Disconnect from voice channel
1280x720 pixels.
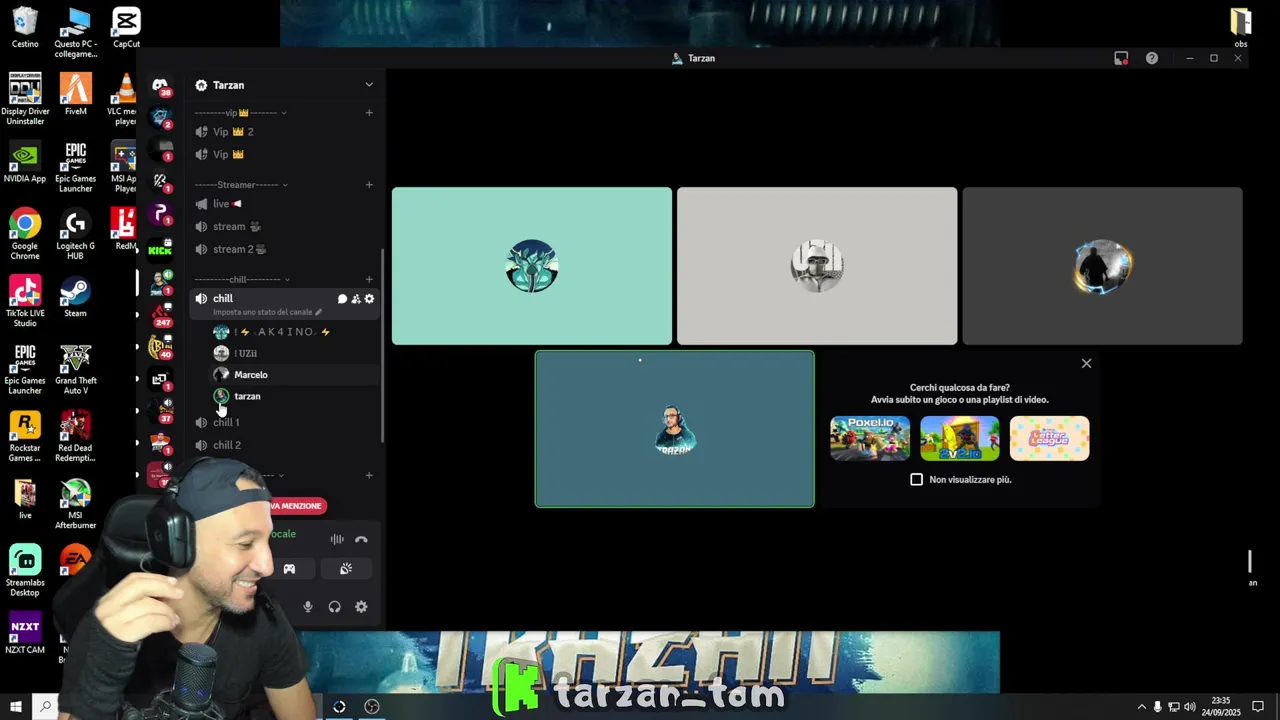361,540
